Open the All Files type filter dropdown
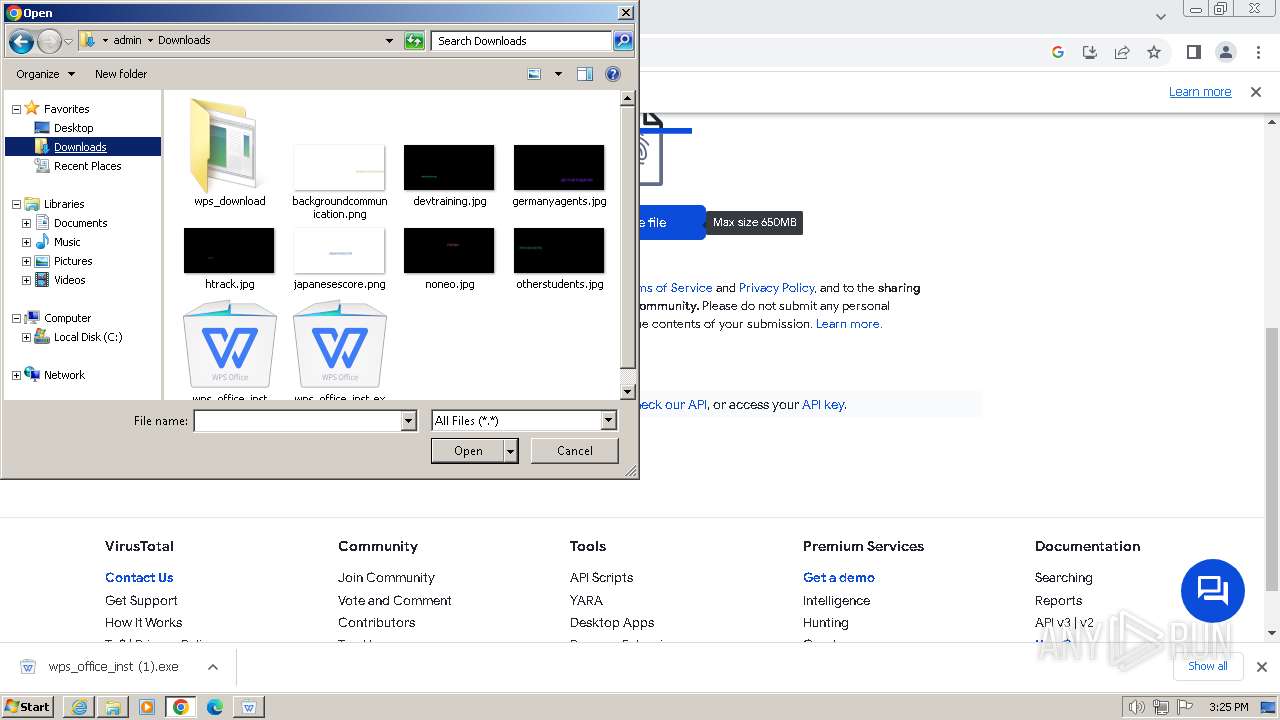The height and width of the screenshot is (720, 1280). [x=608, y=422]
